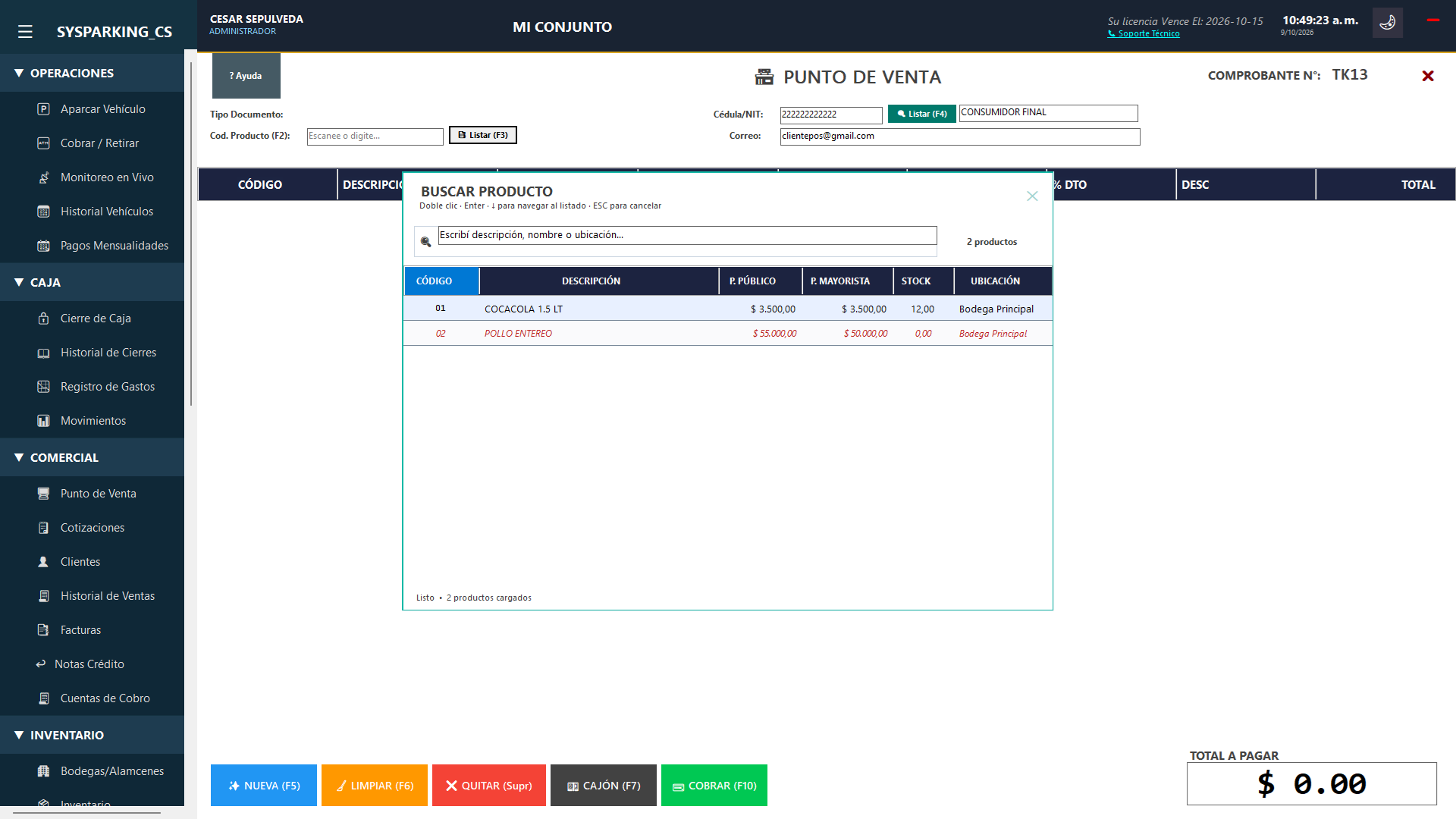Close the Buscar Producto dialog
This screenshot has width=1456, height=819.
point(1032,196)
